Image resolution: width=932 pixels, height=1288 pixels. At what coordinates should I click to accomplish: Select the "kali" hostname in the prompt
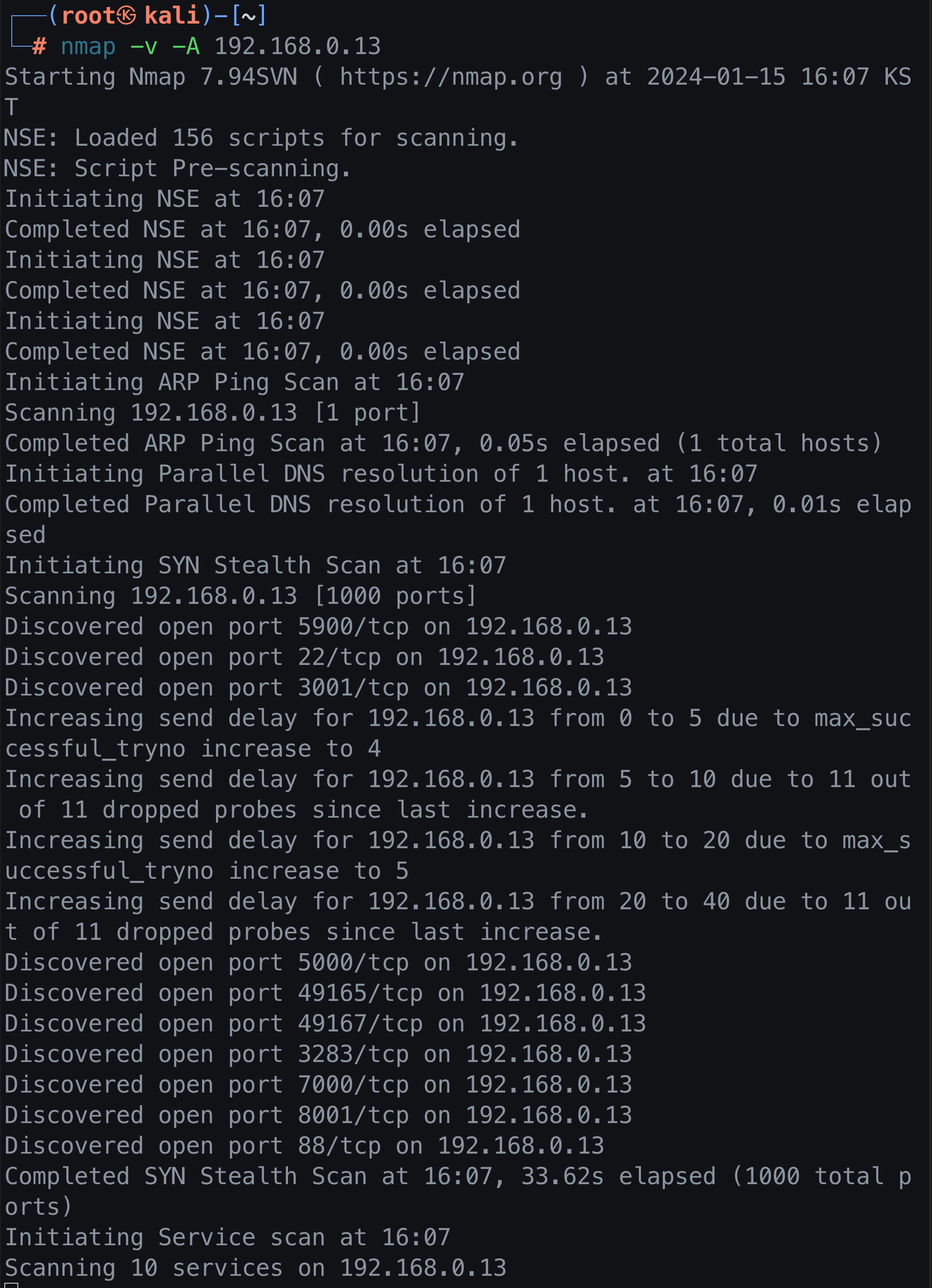point(171,16)
